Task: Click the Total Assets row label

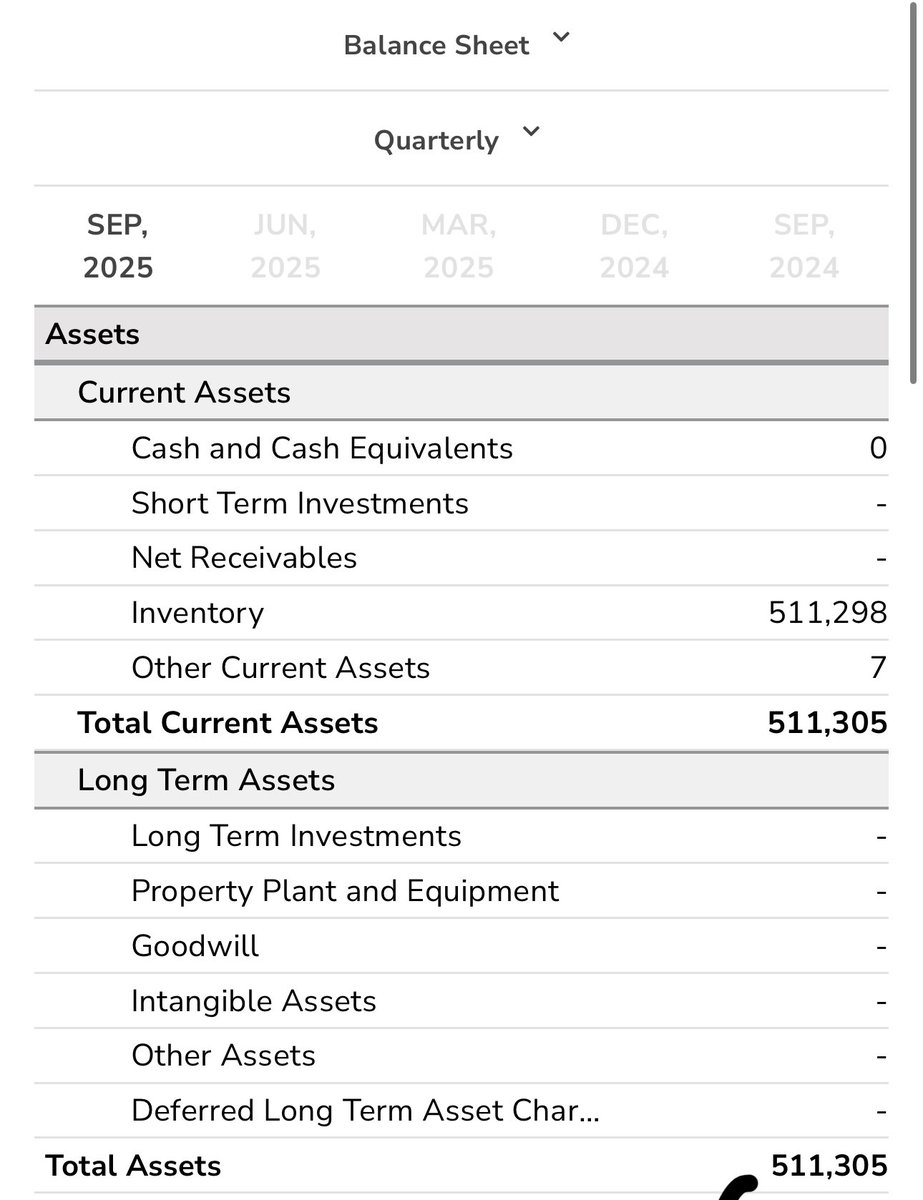Action: point(134,1166)
